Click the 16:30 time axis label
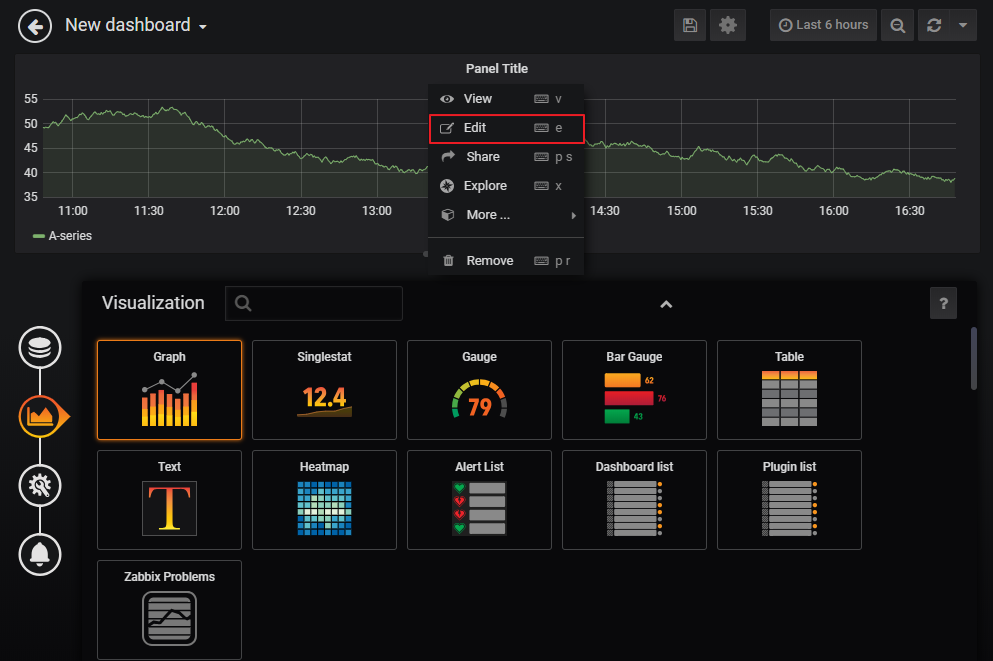This screenshot has height=661, width=993. pos(909,211)
